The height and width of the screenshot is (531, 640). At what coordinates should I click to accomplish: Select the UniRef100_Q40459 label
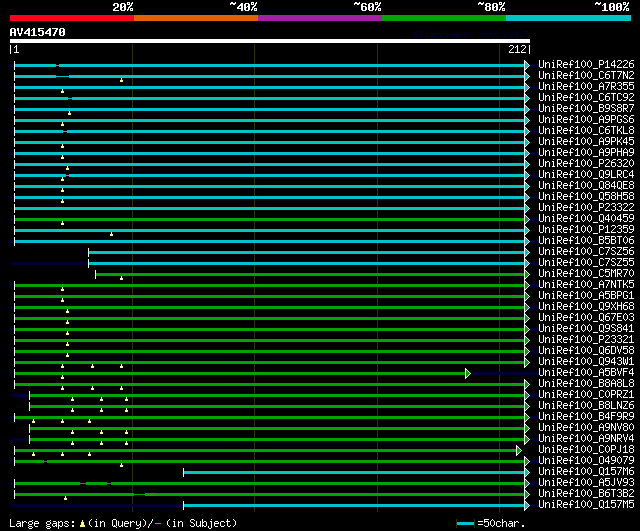586,218
